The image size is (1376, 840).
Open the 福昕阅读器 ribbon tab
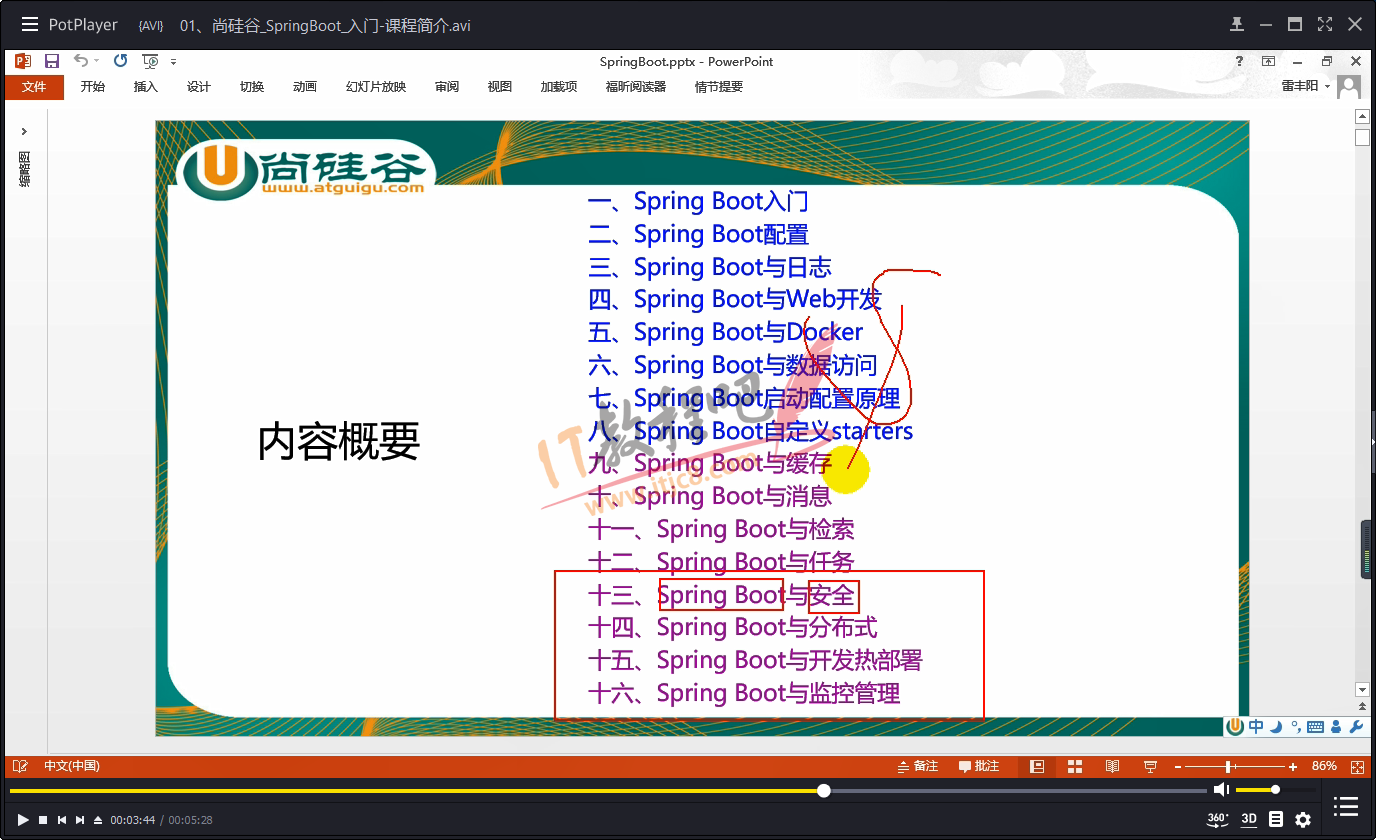click(636, 87)
